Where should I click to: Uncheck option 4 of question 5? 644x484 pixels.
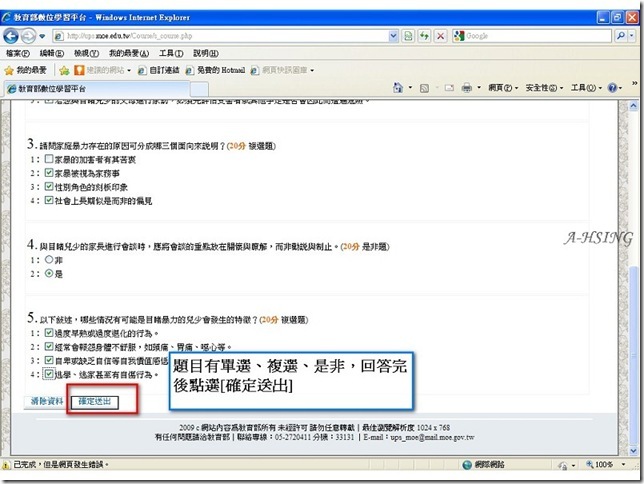[49, 374]
